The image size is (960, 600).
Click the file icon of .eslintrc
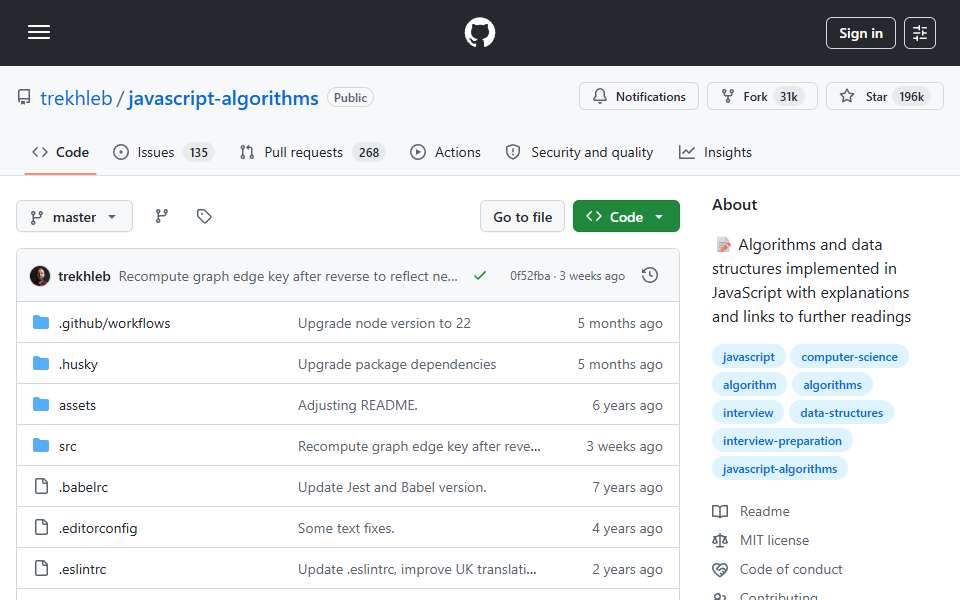pos(41,568)
